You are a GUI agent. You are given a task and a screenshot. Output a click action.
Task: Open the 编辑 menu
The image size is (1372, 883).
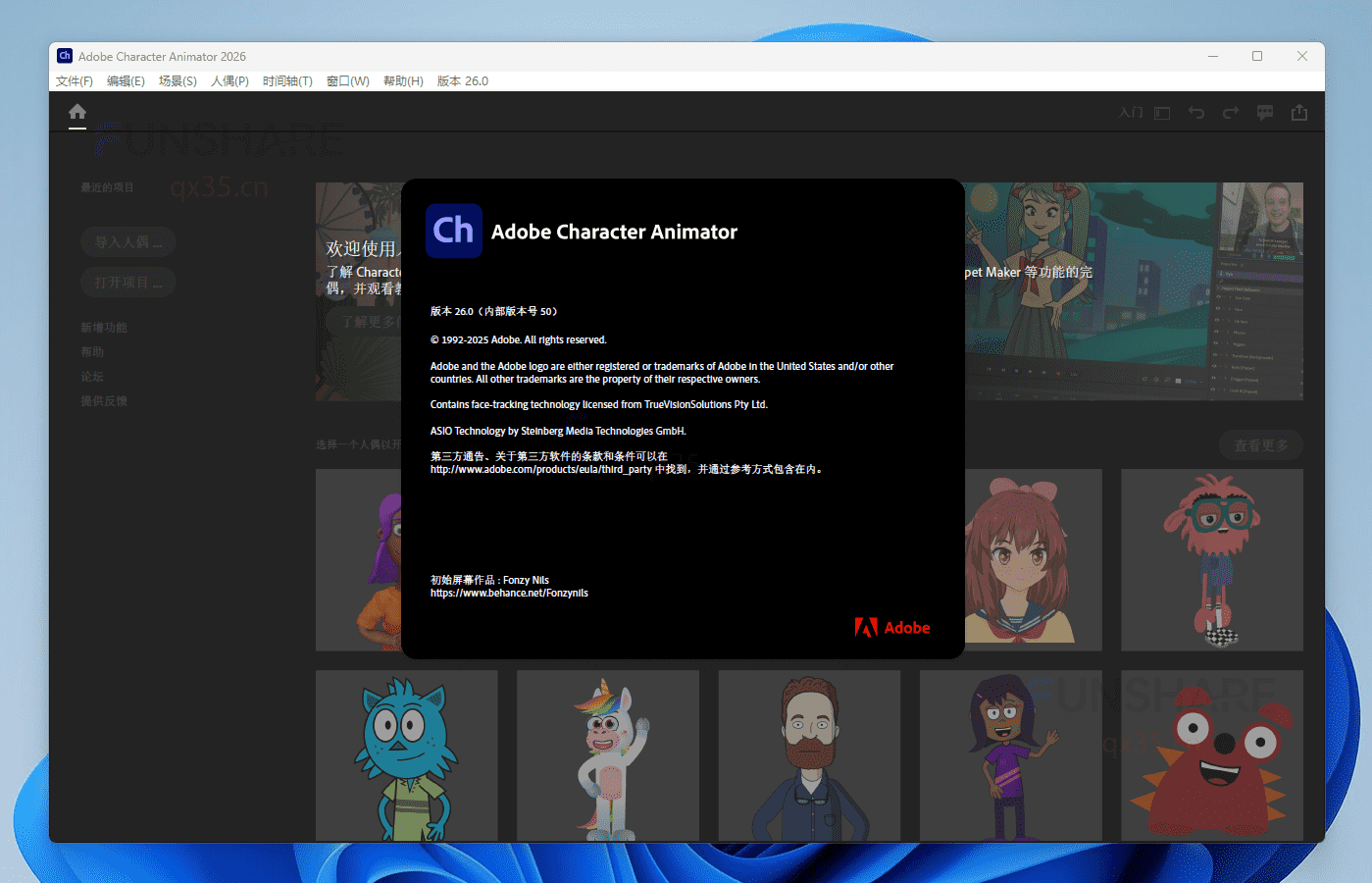click(126, 80)
